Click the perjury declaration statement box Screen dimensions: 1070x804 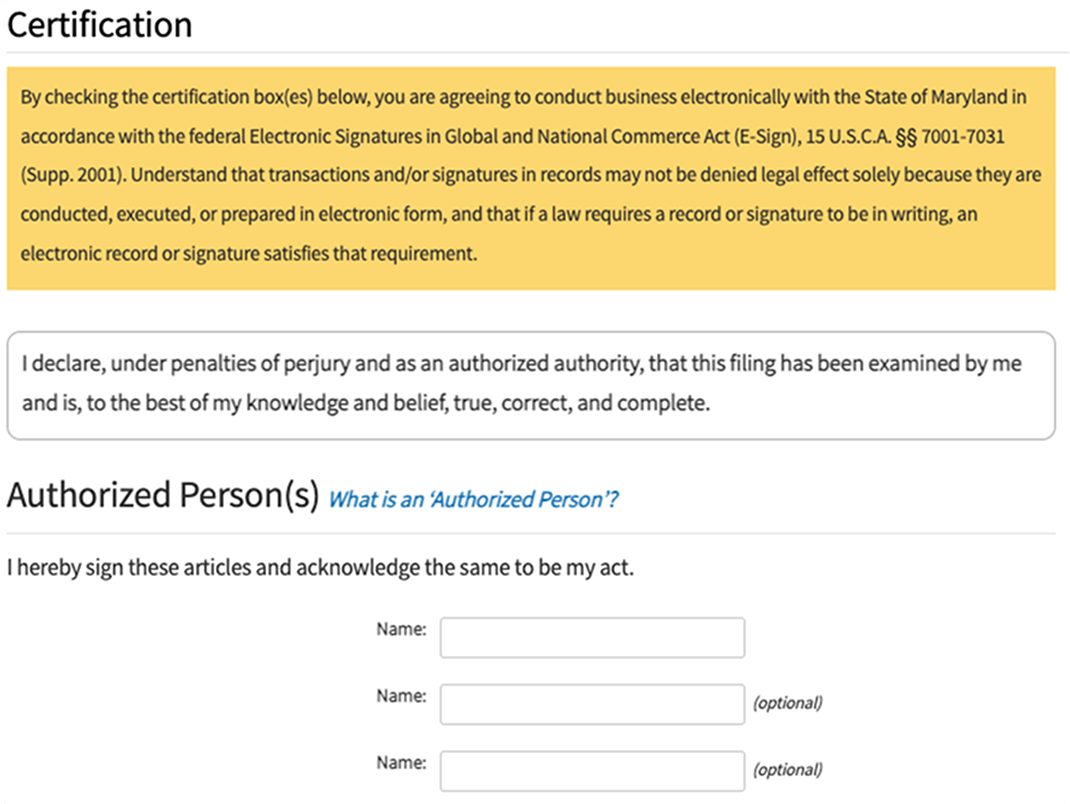point(531,386)
